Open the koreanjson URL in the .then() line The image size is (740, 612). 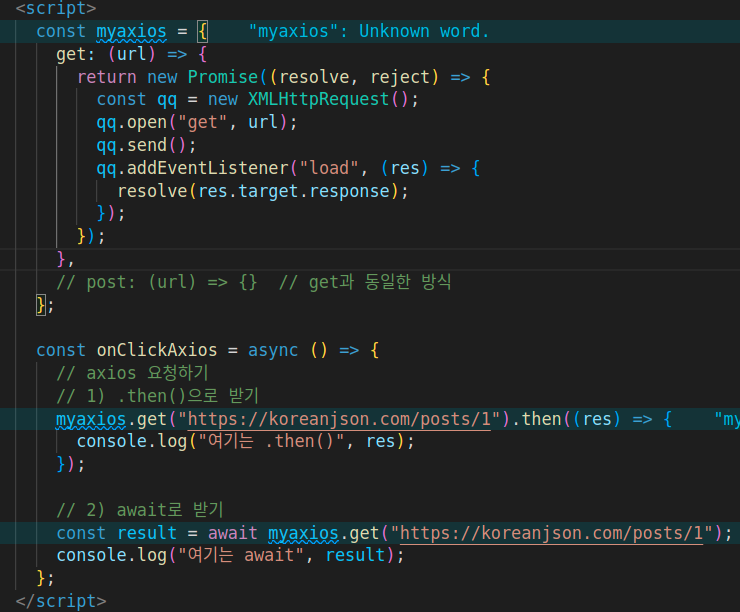tap(339, 419)
